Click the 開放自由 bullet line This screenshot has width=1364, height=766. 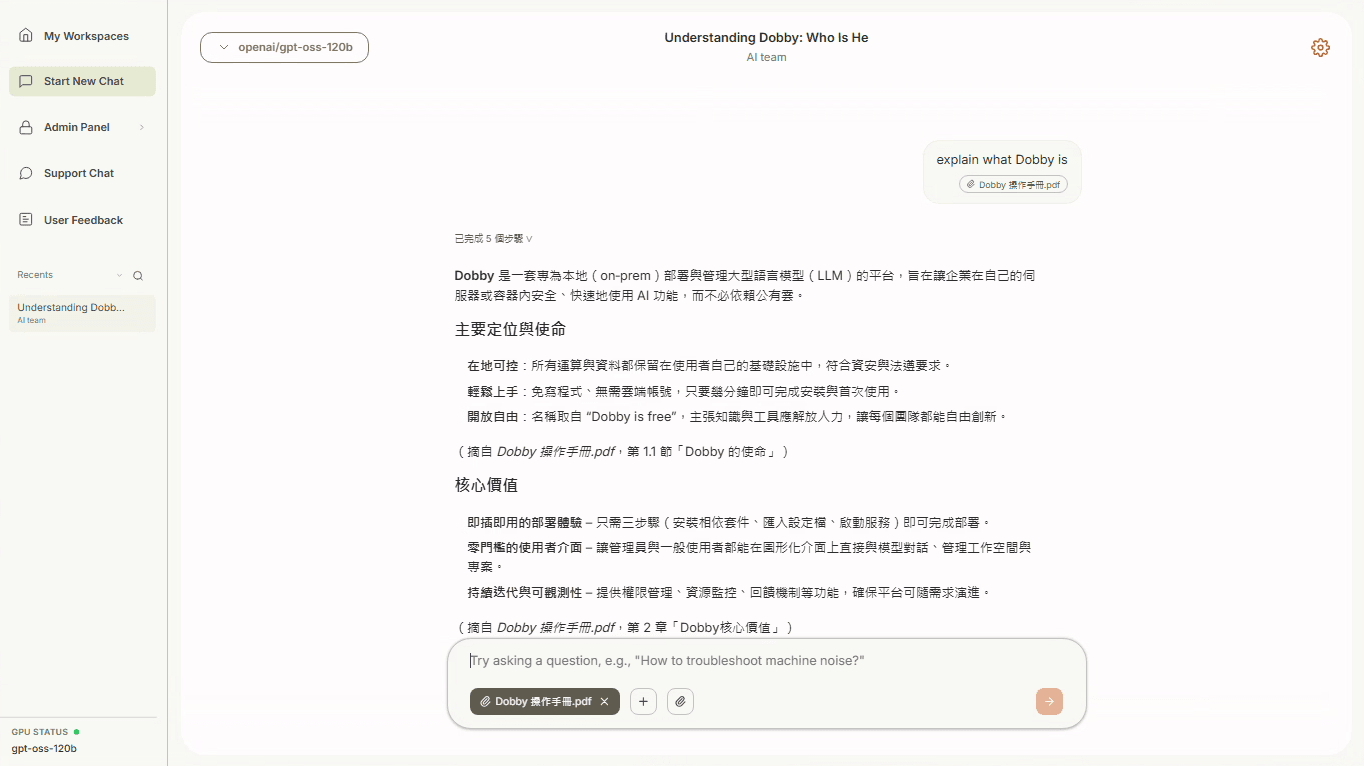[x=737, y=416]
